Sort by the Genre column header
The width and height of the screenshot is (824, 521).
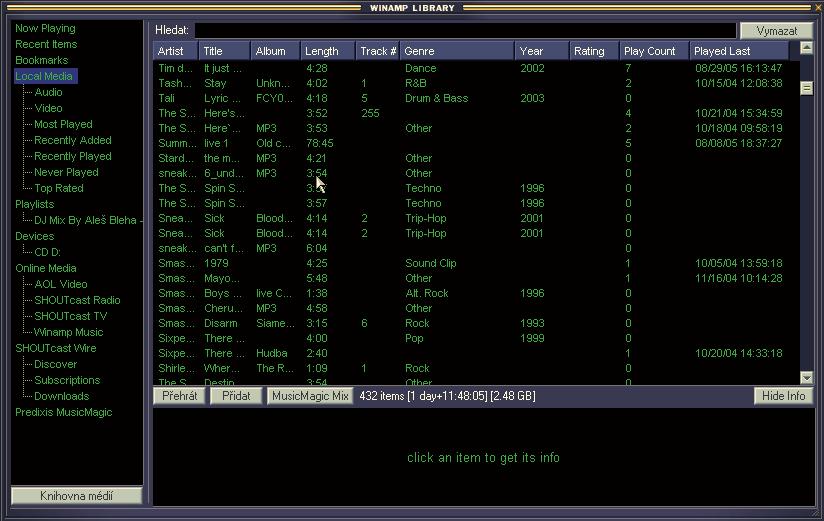click(457, 51)
